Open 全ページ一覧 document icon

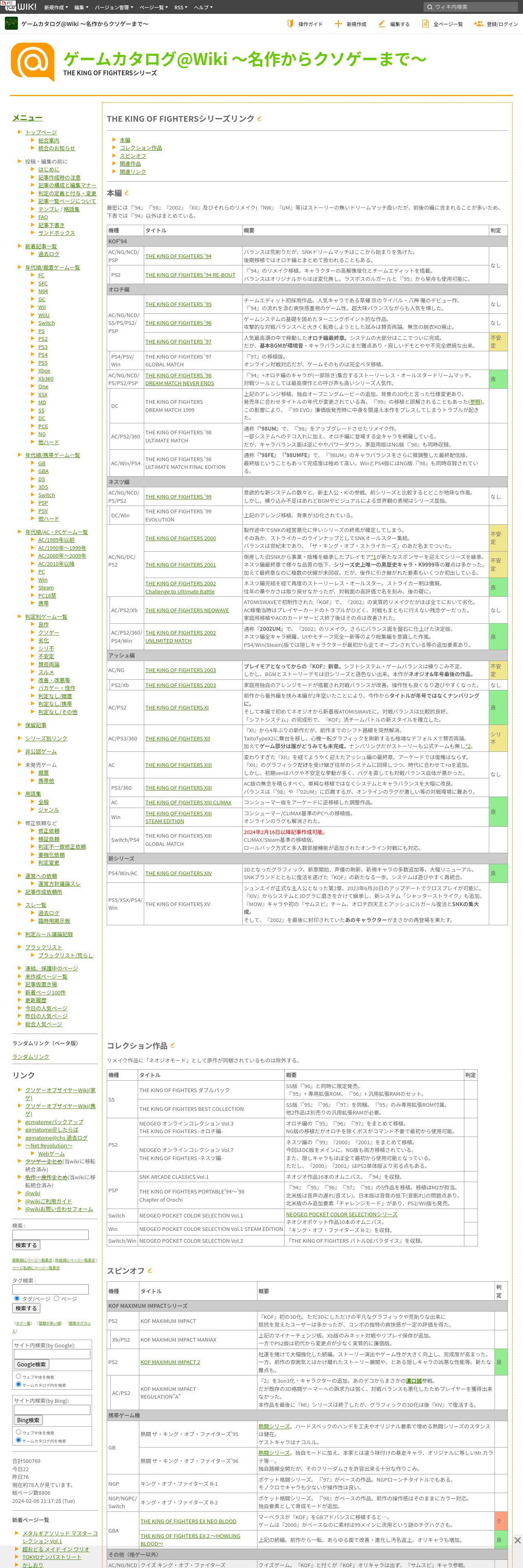point(425,24)
